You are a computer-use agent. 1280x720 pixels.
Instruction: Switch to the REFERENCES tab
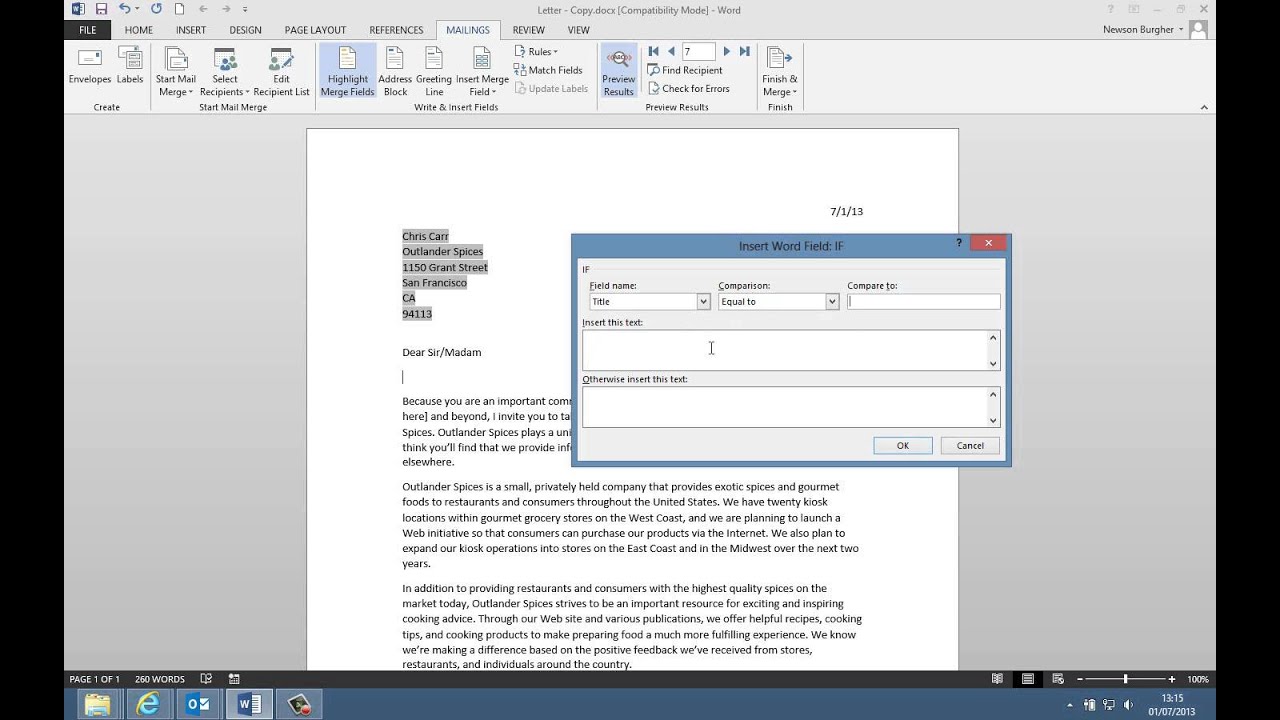tap(396, 30)
